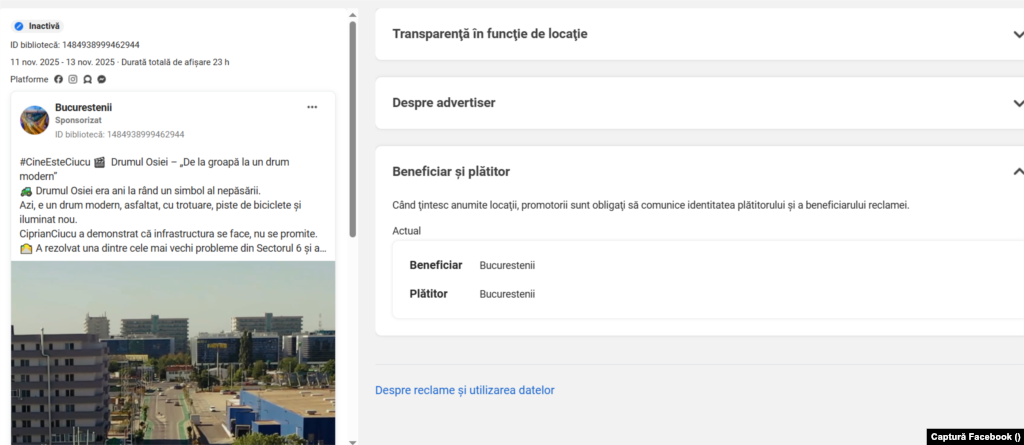The image size is (1024, 445).
Task: Click the #CineEsteCiucu hashtag
Action: pyautogui.click(x=55, y=162)
